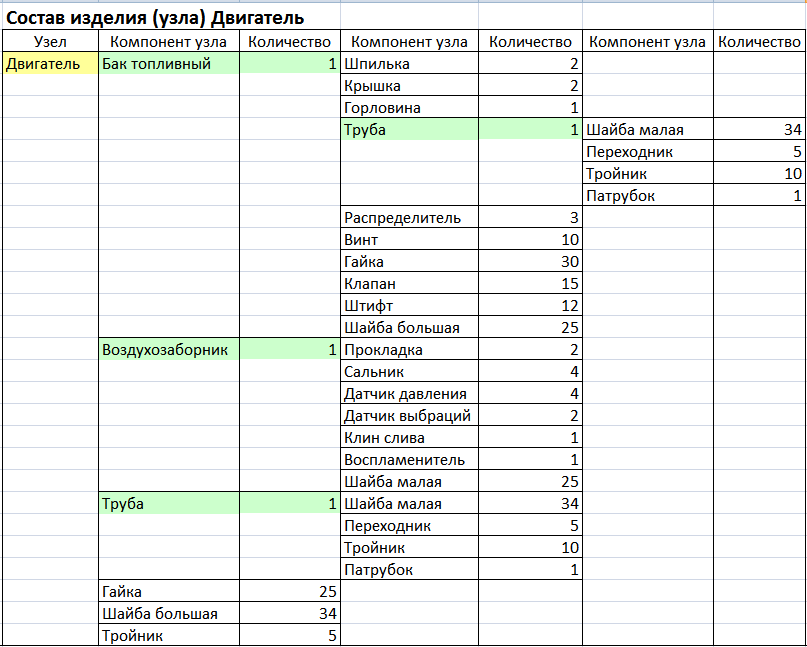Select the title cell 'Состав изделия (узла) Двигатель'

pyautogui.click(x=156, y=18)
